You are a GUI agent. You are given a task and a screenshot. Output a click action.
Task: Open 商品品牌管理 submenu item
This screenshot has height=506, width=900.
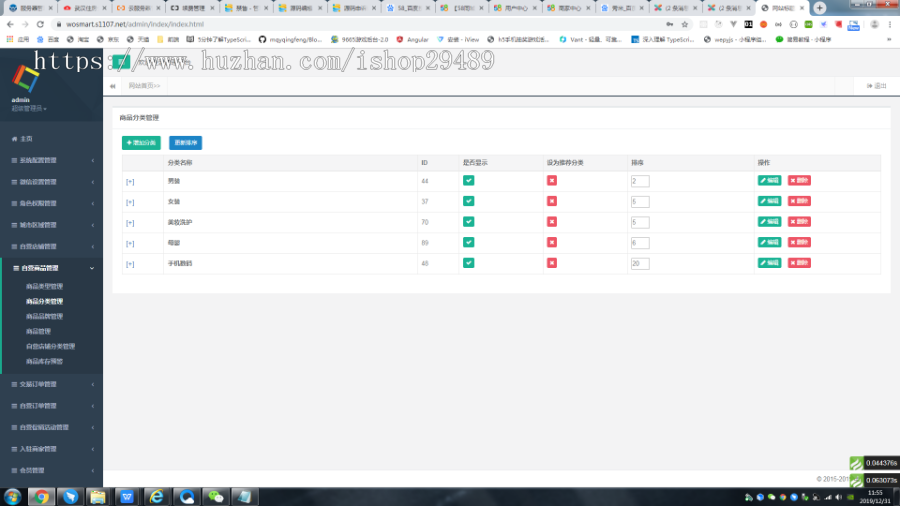[x=44, y=317]
